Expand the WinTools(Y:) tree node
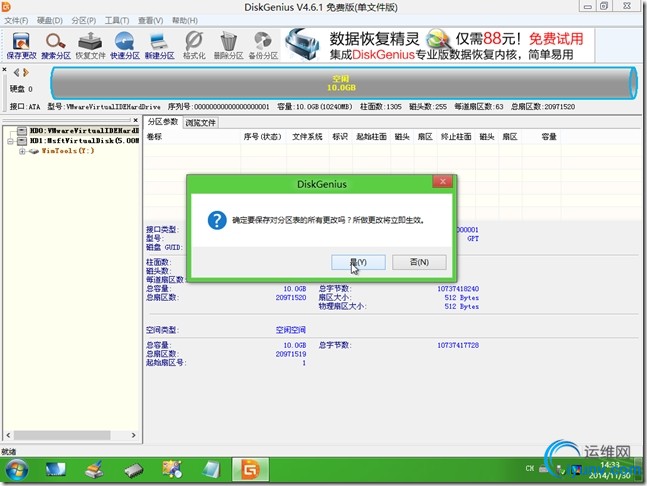Image resolution: width=647 pixels, height=486 pixels. (x=22, y=151)
